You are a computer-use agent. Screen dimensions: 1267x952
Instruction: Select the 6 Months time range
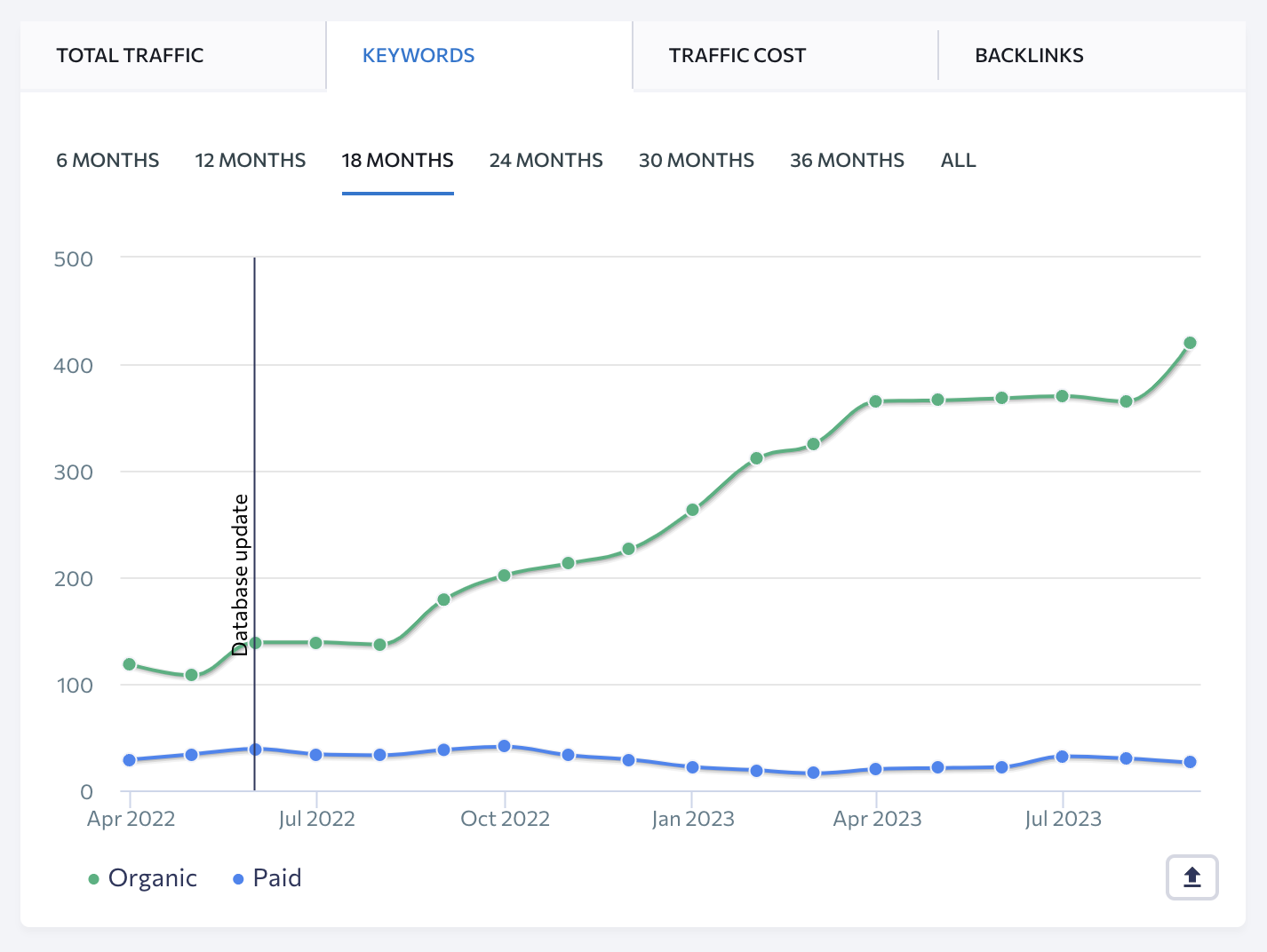(108, 160)
